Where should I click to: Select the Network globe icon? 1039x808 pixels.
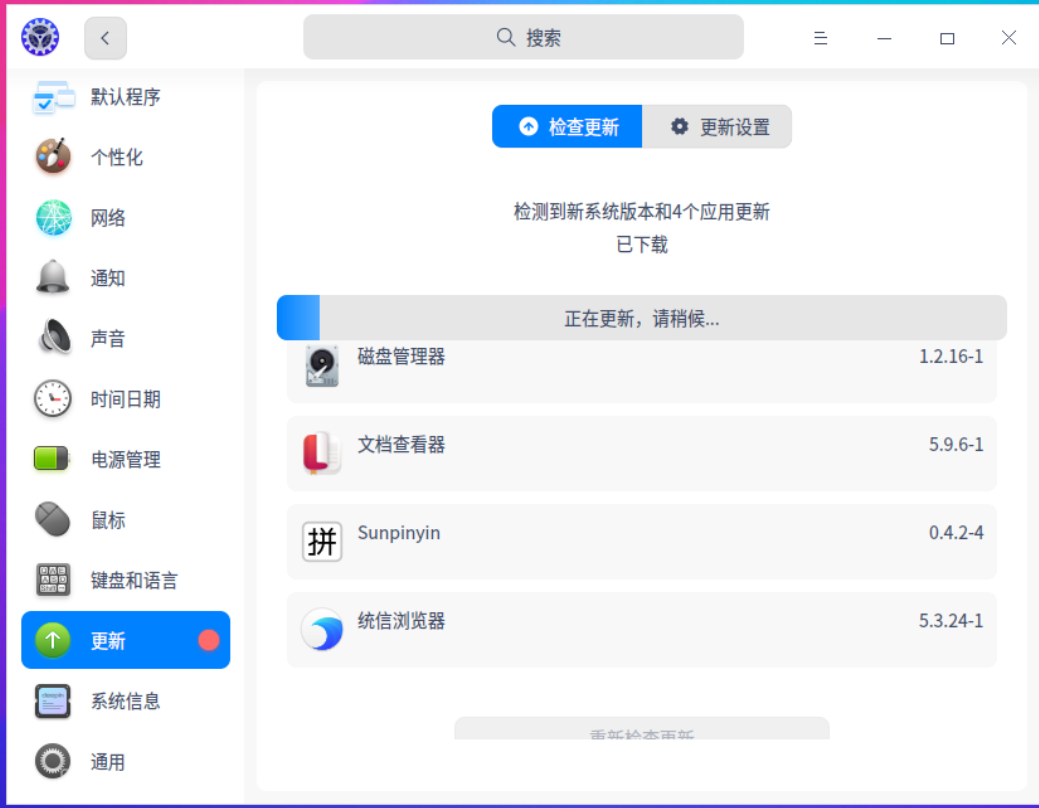click(x=53, y=217)
